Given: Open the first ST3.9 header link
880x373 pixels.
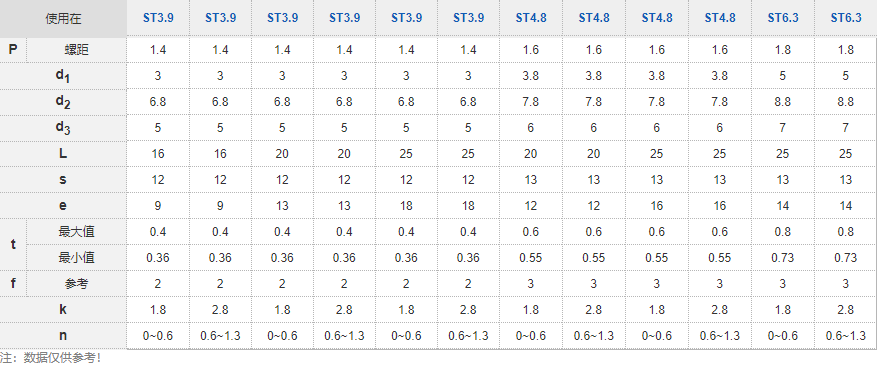Looking at the screenshot, I should click(158, 18).
